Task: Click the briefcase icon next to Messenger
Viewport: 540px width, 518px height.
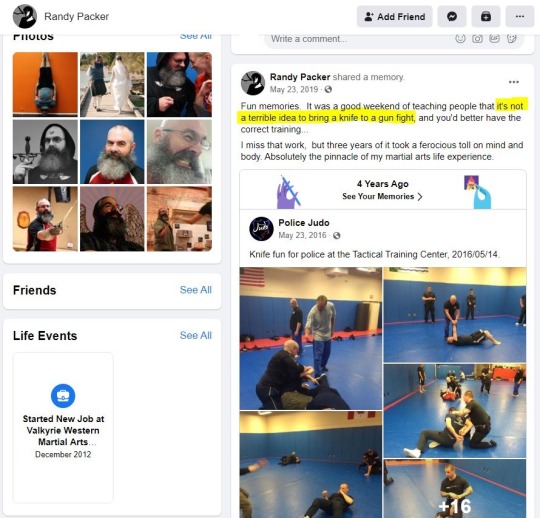Action: [486, 17]
